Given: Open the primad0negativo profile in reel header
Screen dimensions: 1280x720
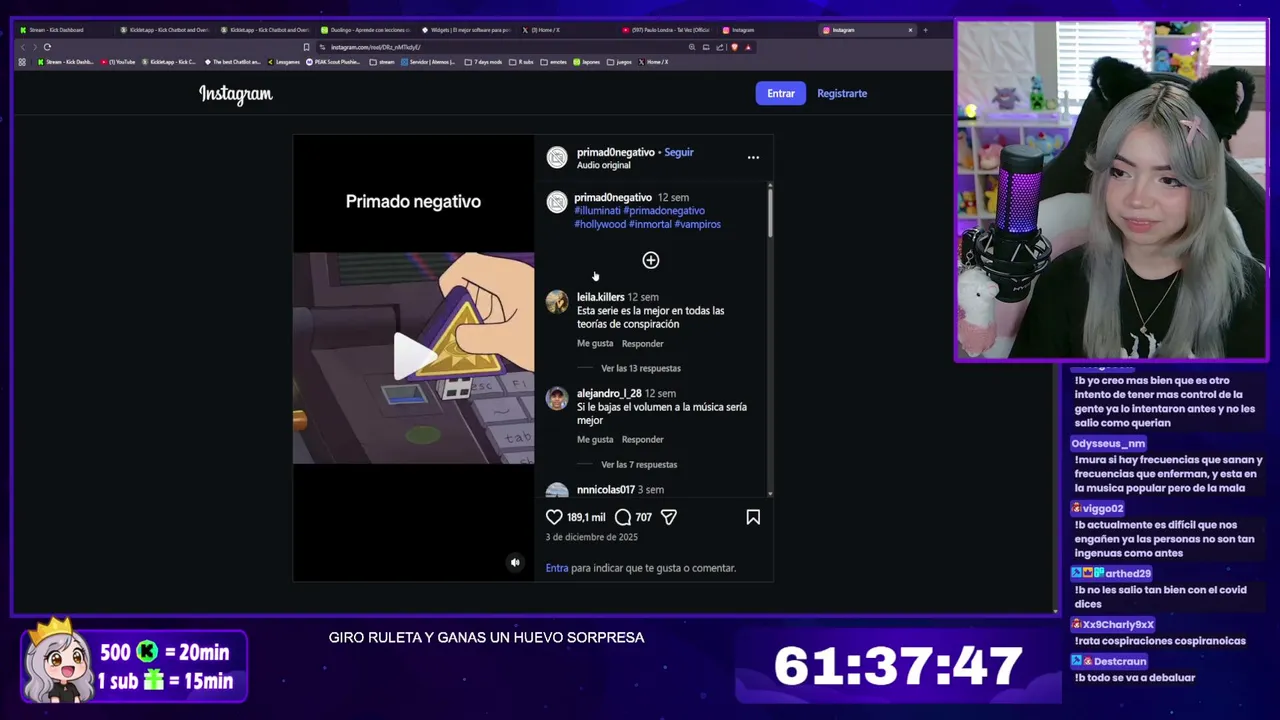Looking at the screenshot, I should pyautogui.click(x=615, y=152).
